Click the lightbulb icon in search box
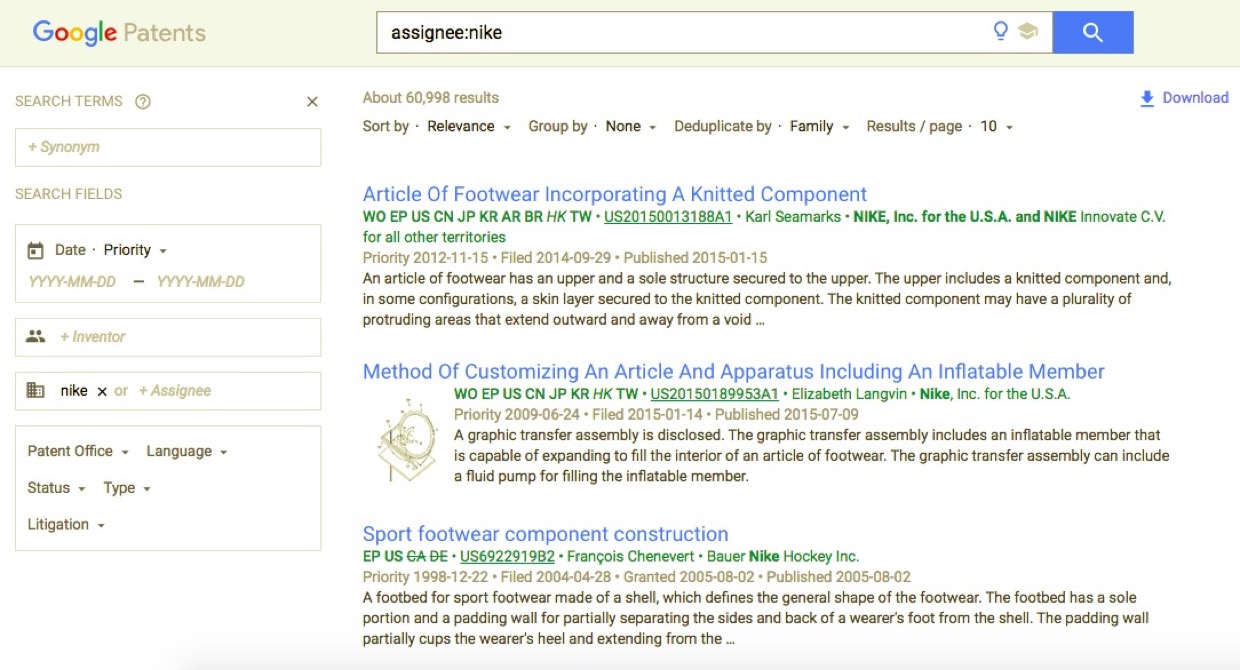 point(1000,32)
